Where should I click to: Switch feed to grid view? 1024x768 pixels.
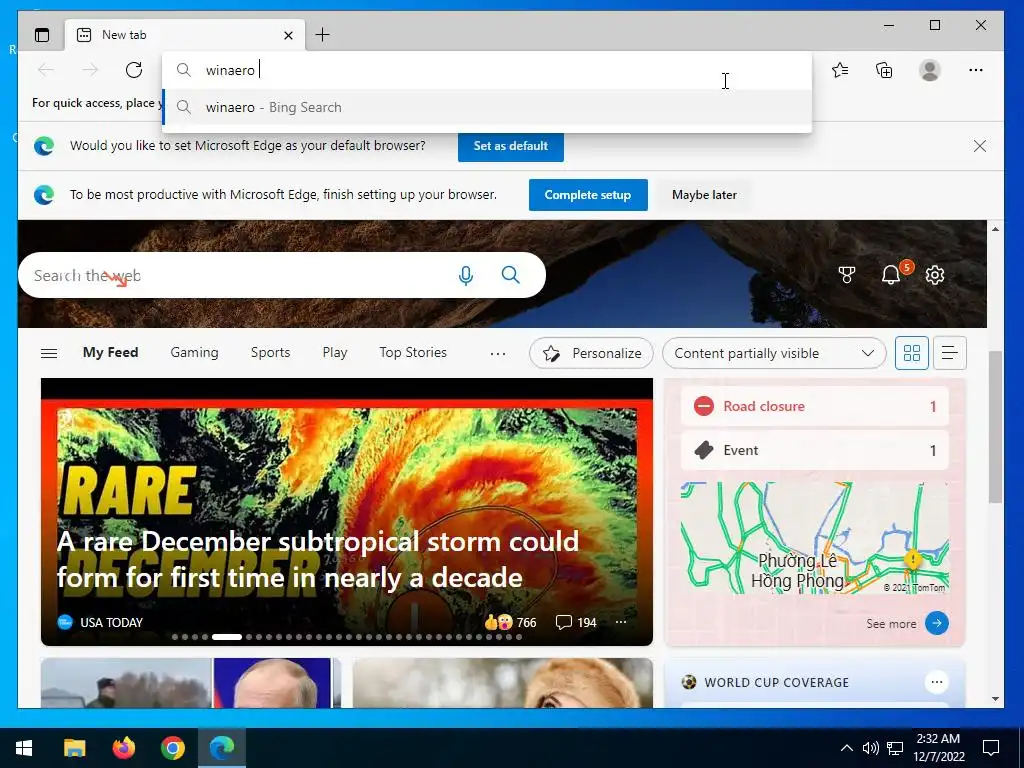coord(912,353)
